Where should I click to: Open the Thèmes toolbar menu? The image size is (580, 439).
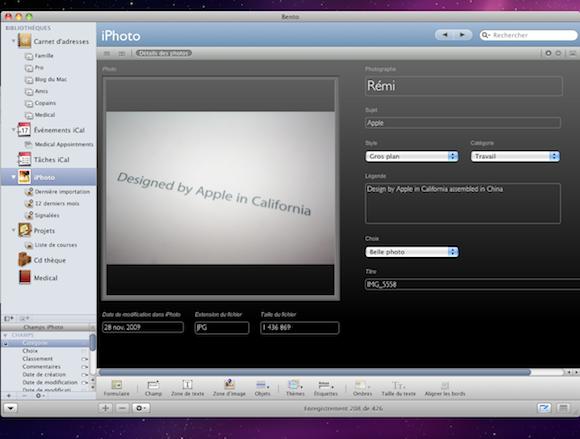[295, 388]
